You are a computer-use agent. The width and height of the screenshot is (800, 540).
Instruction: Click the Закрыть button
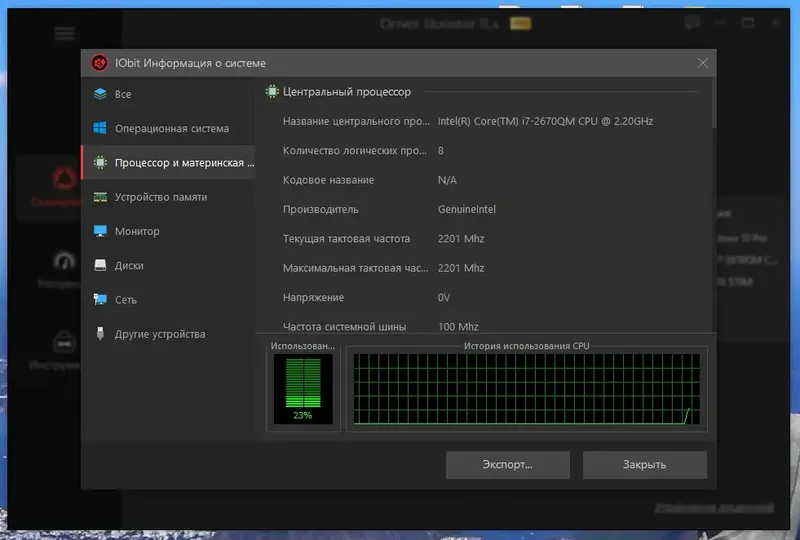[x=644, y=464]
